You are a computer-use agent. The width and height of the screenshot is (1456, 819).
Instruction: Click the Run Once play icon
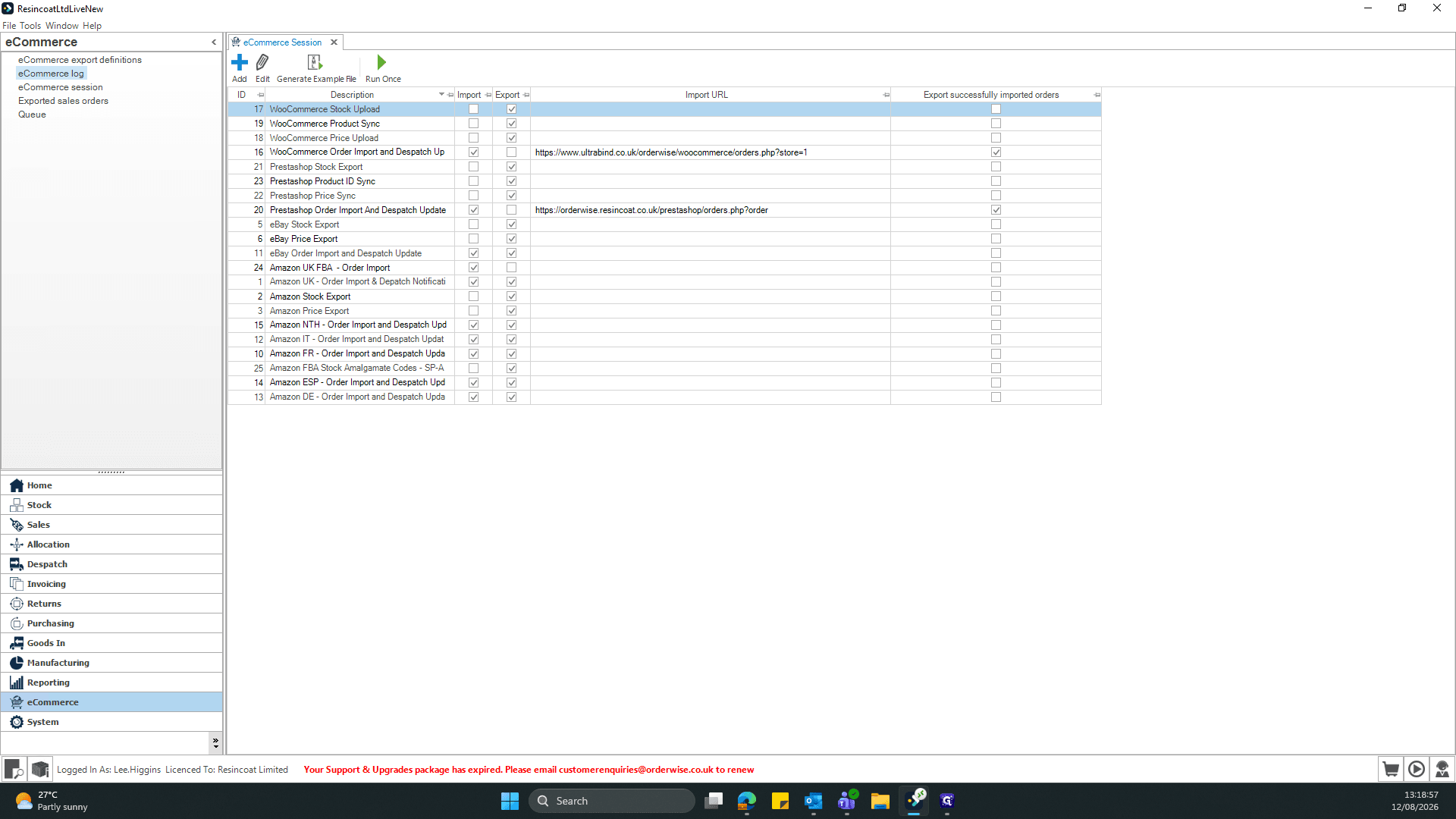(381, 62)
